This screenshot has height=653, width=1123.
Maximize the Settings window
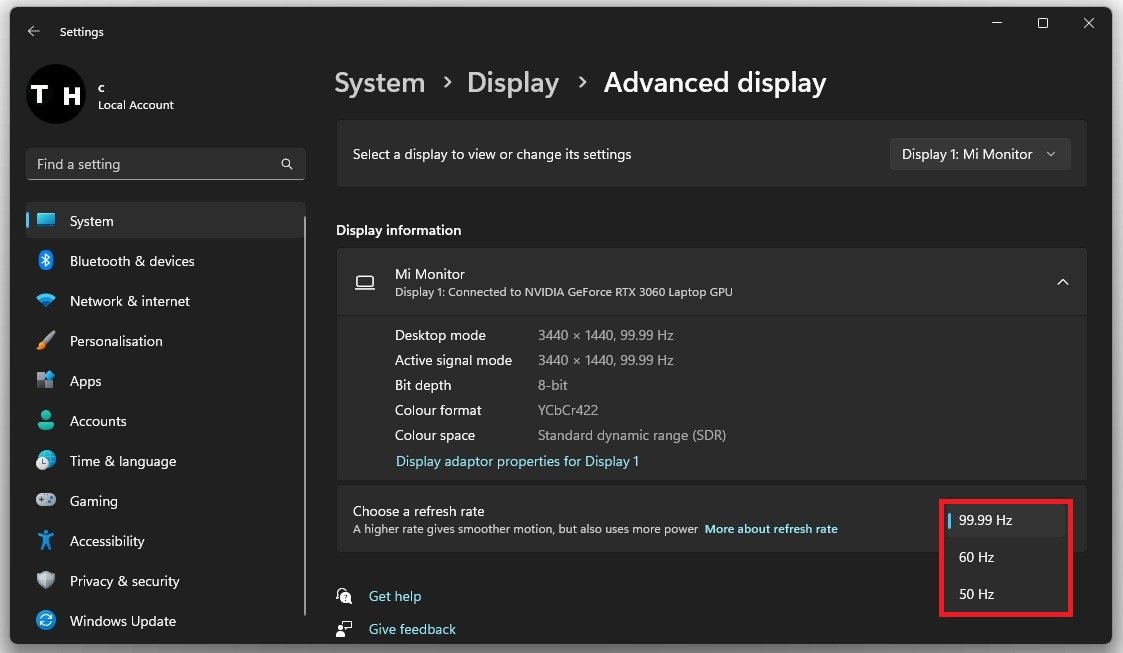coord(1043,23)
